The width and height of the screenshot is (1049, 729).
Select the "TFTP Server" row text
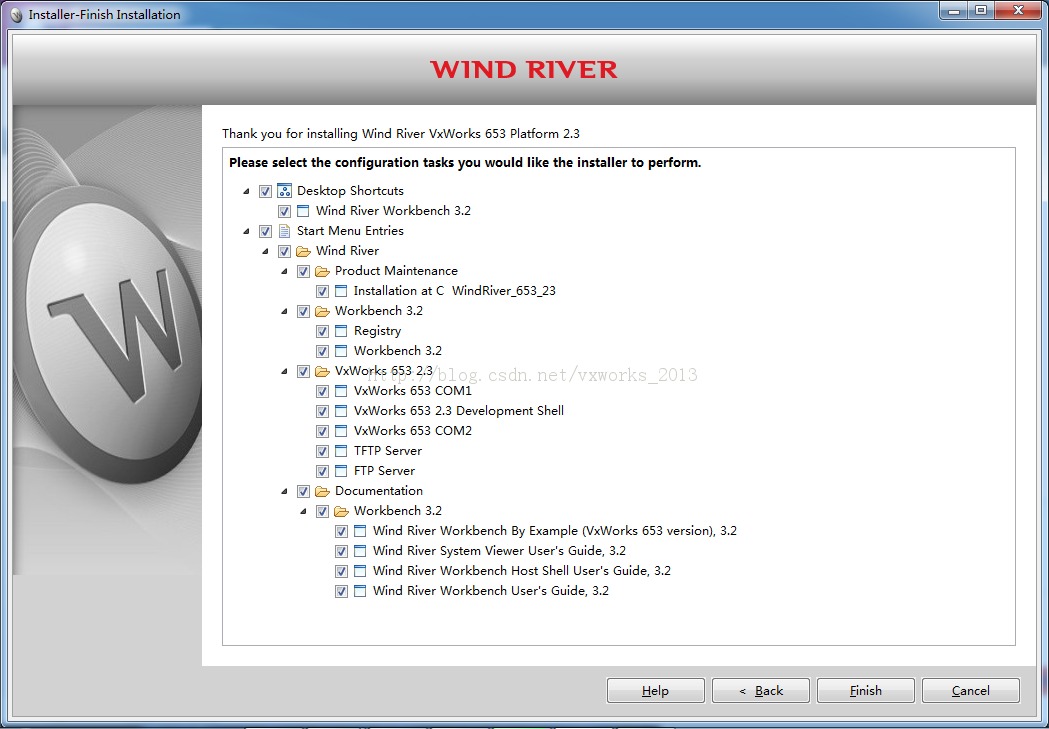[x=388, y=451]
